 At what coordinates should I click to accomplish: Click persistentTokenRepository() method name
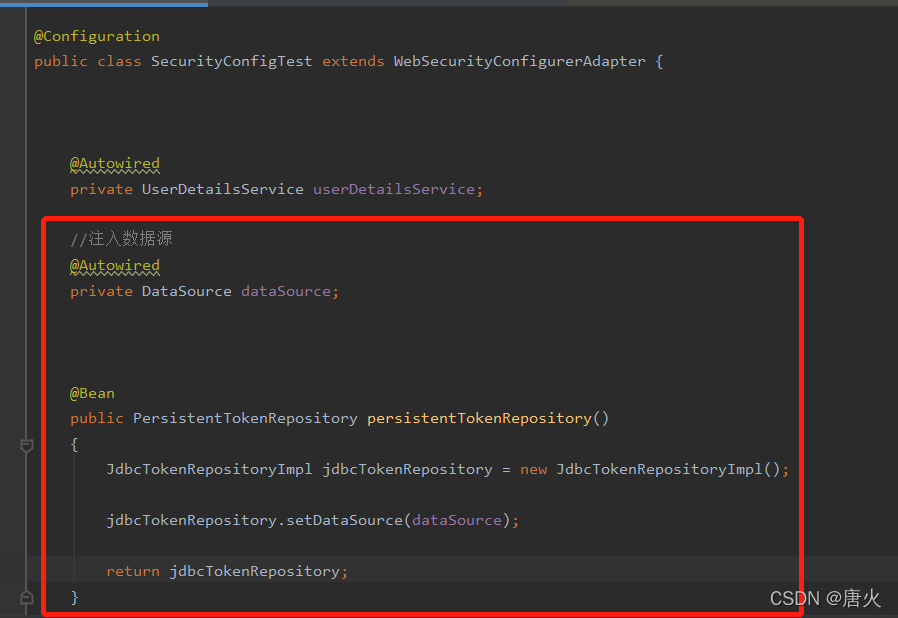point(488,419)
